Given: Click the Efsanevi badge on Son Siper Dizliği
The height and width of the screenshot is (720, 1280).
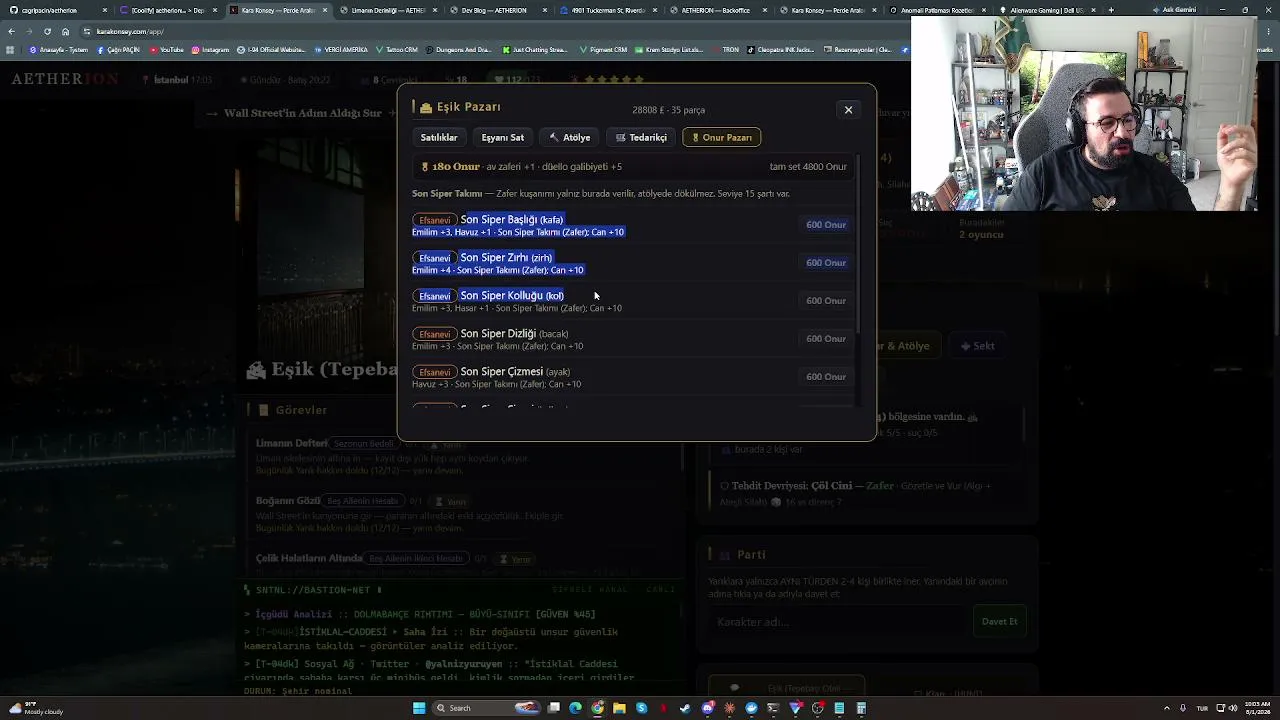Looking at the screenshot, I should coord(434,334).
